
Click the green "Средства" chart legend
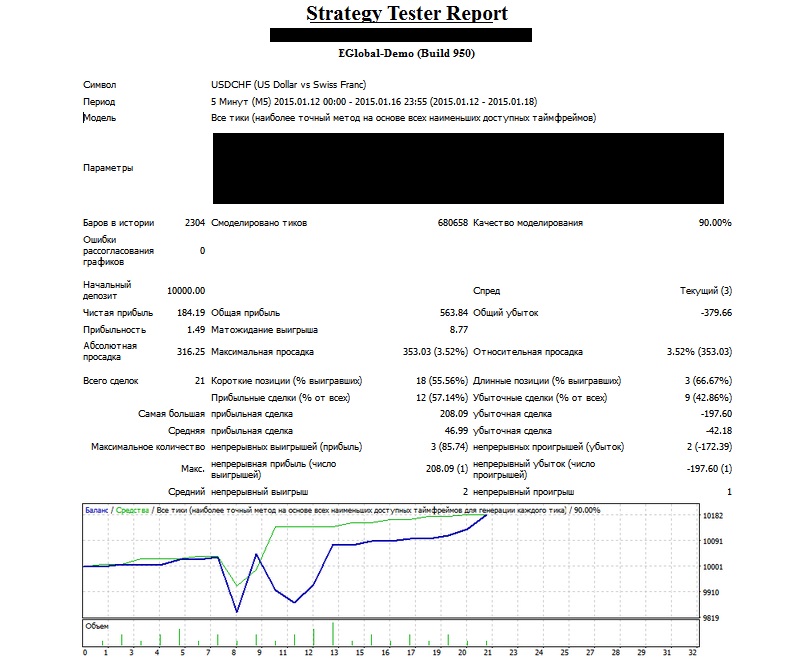click(133, 510)
